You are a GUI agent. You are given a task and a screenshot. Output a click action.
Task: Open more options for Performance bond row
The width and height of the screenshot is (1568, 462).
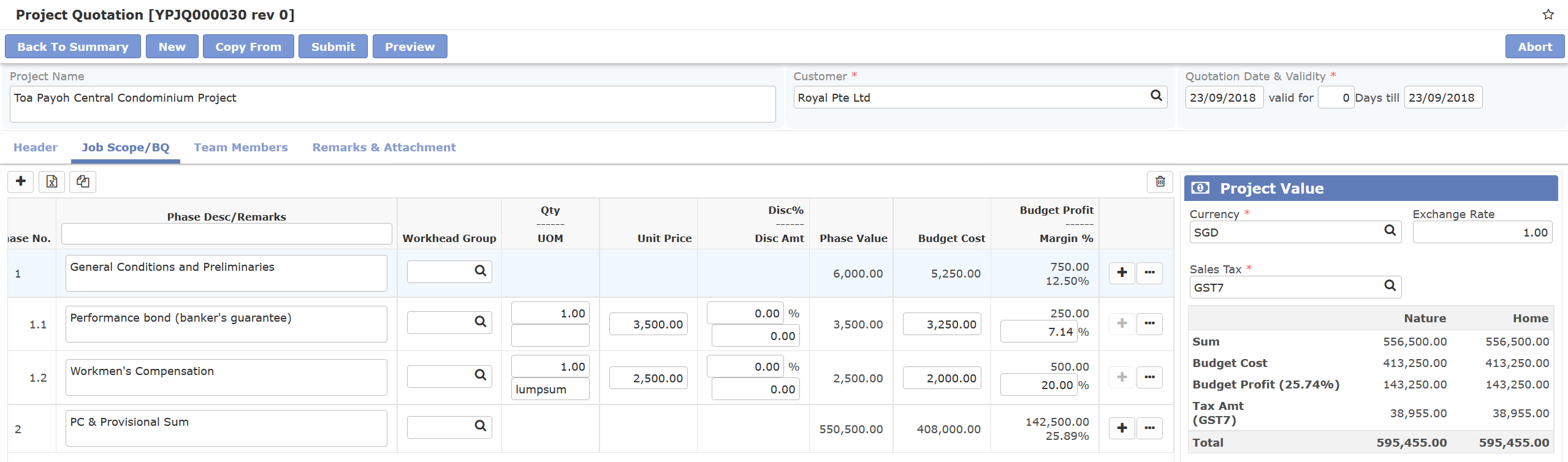click(x=1149, y=324)
